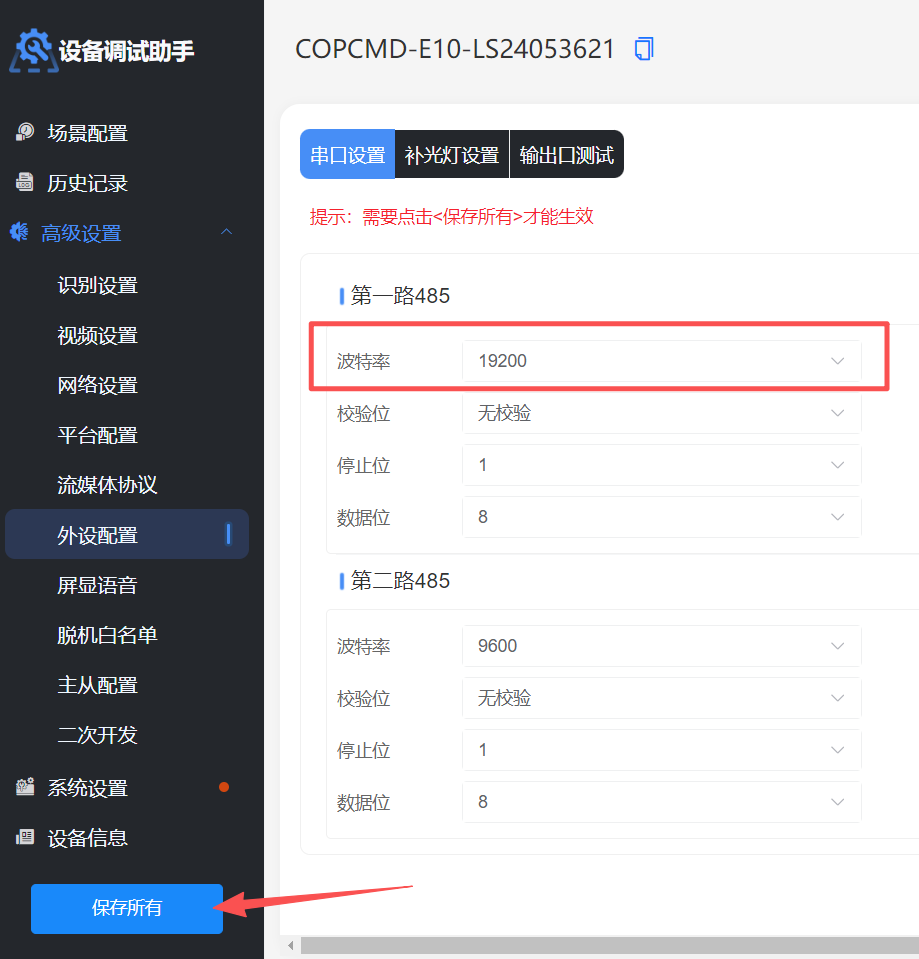This screenshot has width=919, height=959.
Task: Click the 历史记录 sidebar icon
Action: point(25,183)
